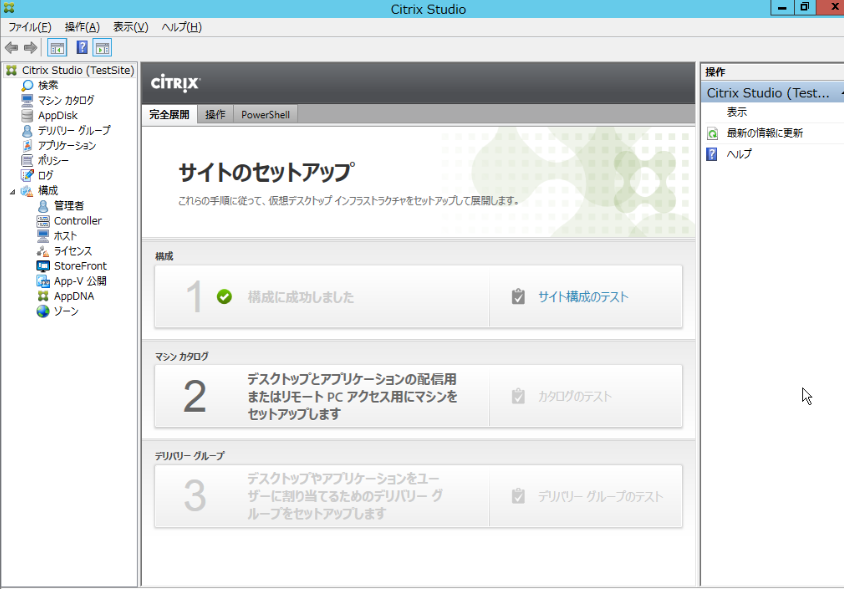Click the マシン カタログ monitor icon
This screenshot has width=844, height=589.
[27, 100]
